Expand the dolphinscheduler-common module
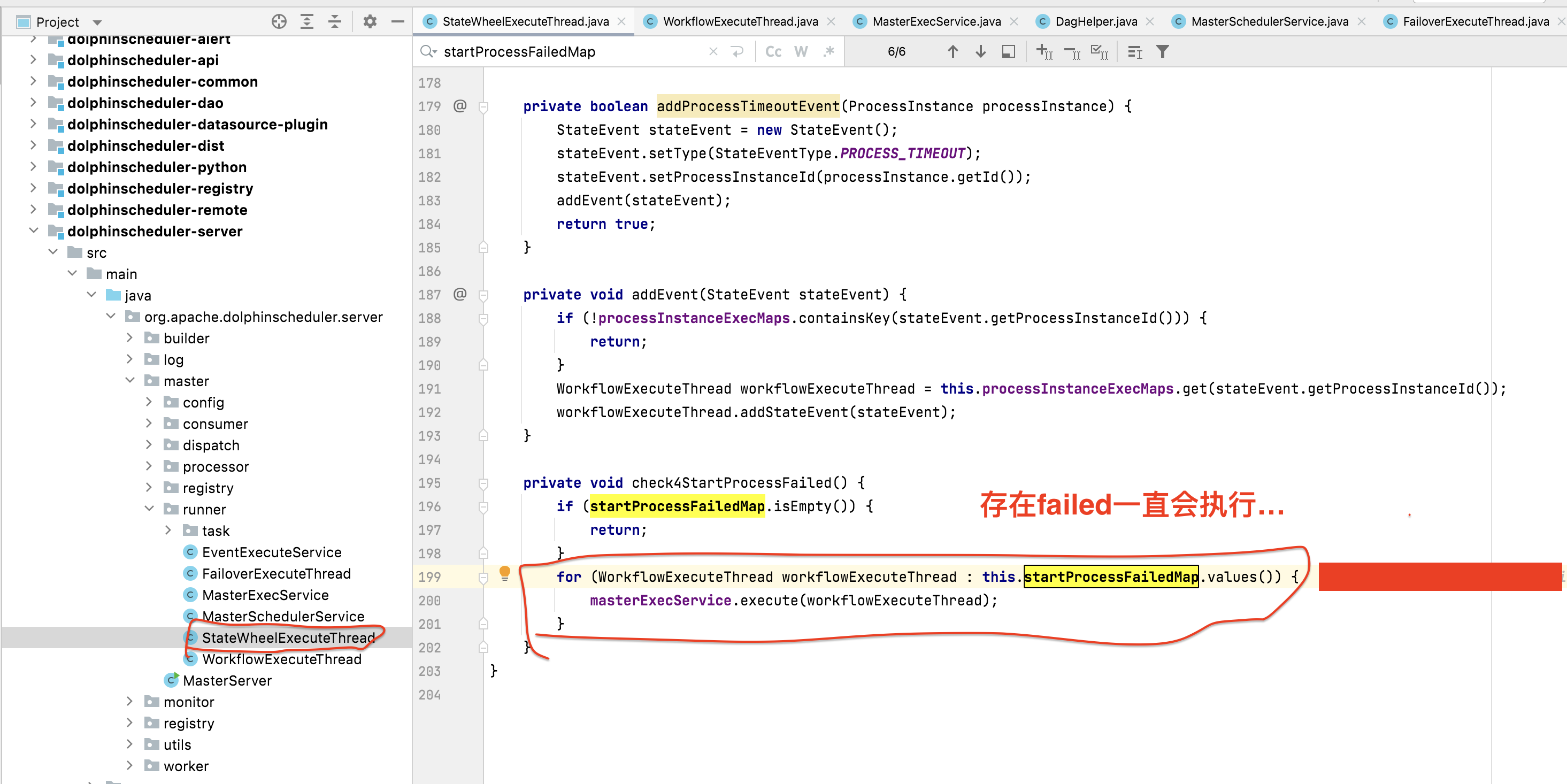Screen dimensions: 1567x784 [34, 81]
